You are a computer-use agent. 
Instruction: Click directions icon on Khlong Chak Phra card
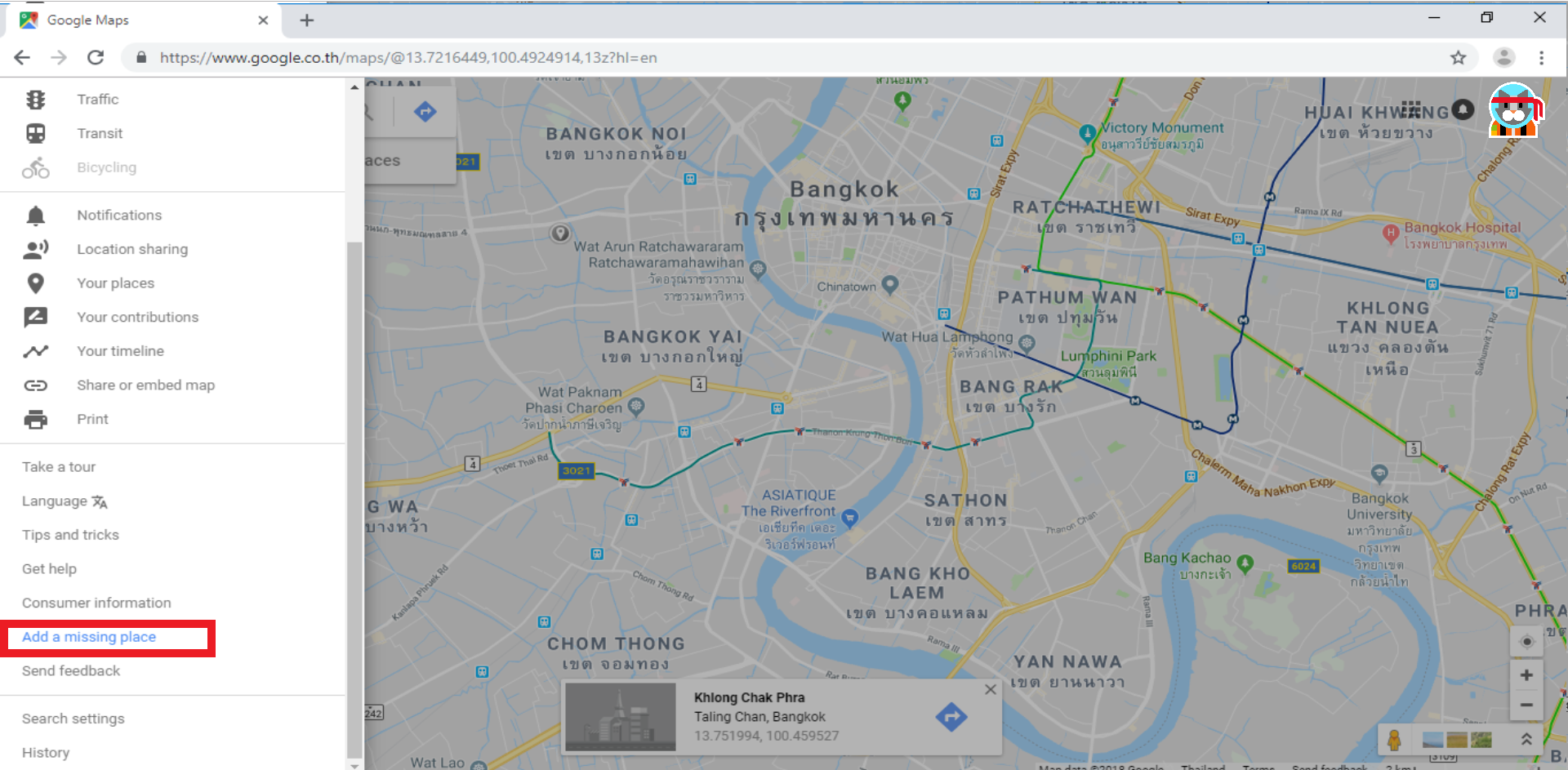tap(951, 717)
